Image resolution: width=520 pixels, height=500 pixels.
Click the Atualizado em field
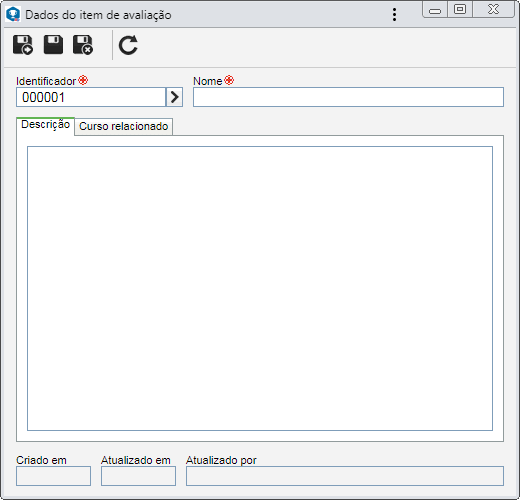pyautogui.click(x=138, y=476)
